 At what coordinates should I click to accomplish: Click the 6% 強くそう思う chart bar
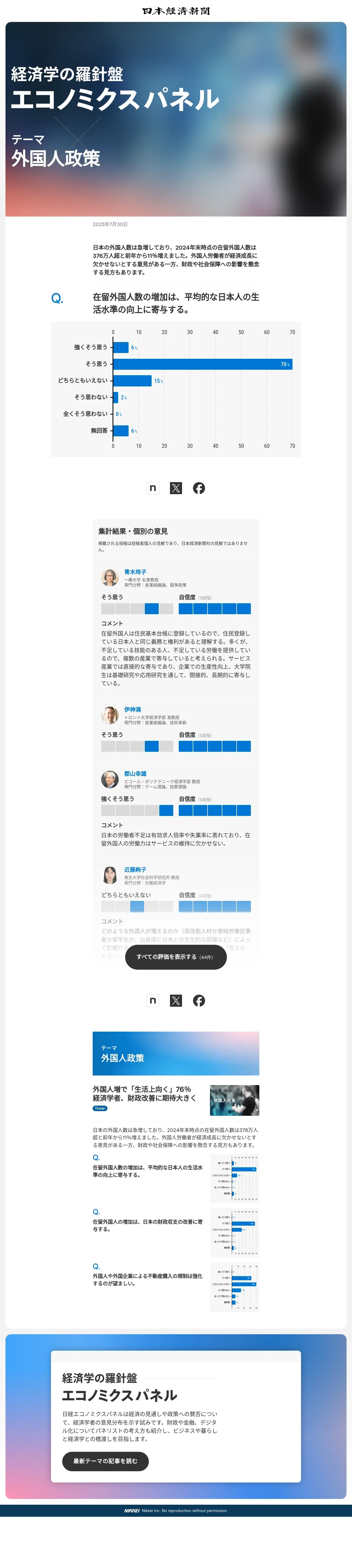(121, 348)
